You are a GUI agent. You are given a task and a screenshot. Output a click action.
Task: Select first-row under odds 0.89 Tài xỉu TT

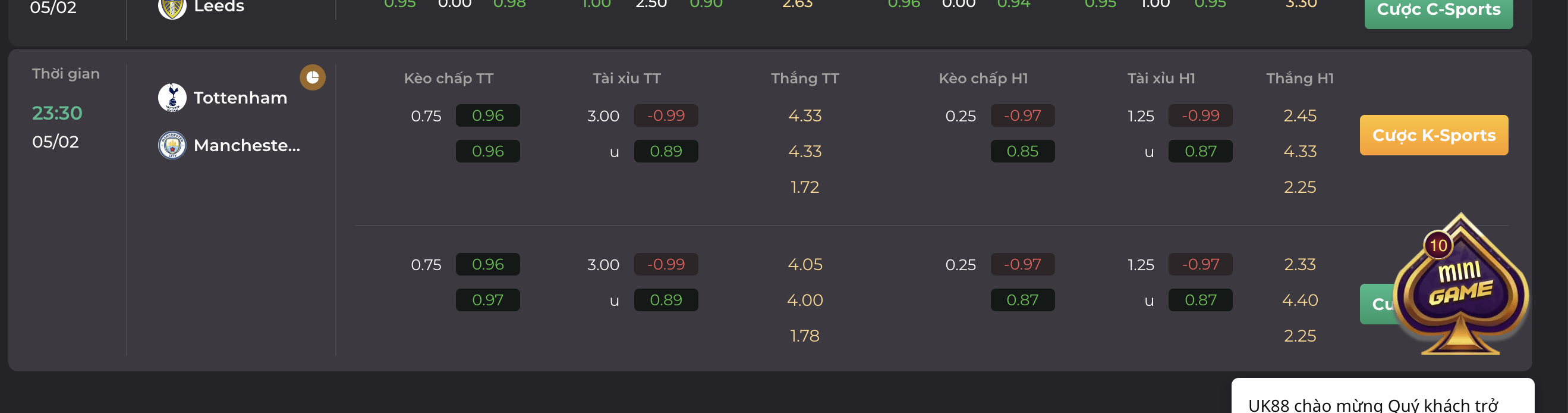click(x=666, y=151)
